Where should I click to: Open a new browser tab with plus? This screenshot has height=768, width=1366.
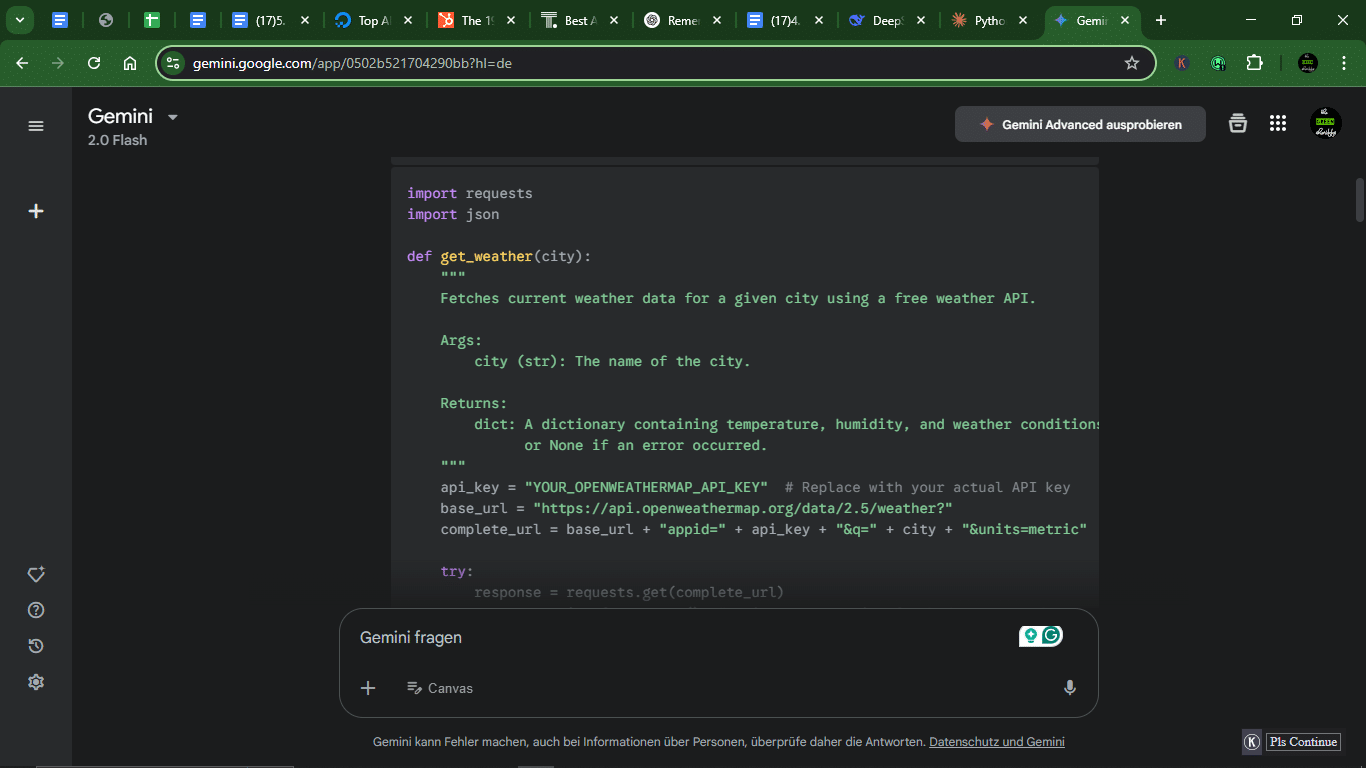pyautogui.click(x=1161, y=20)
